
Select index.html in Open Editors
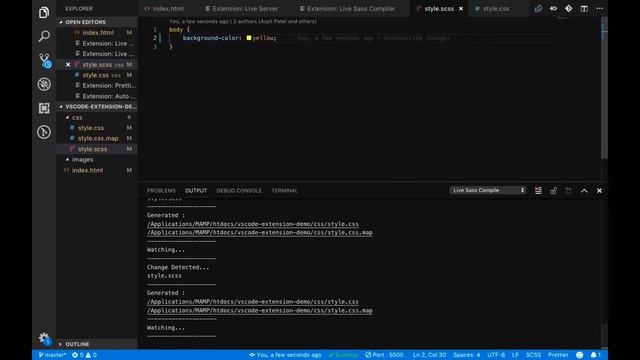97,33
